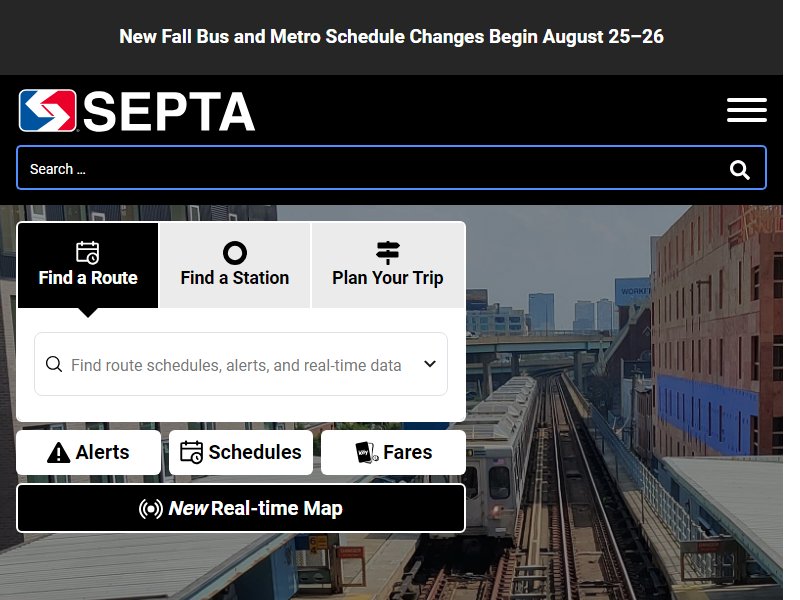Expand the route finder dropdown chevron
The width and height of the screenshot is (800, 600).
pyautogui.click(x=430, y=364)
